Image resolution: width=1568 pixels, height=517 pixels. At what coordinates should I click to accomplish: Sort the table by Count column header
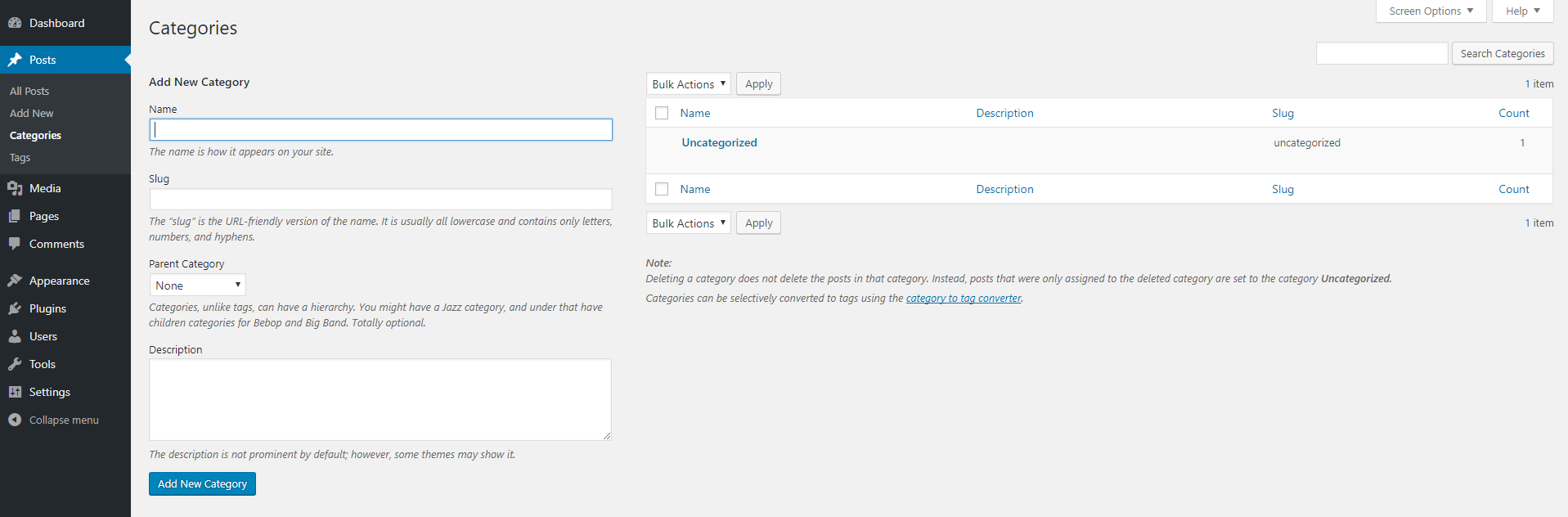point(1513,113)
